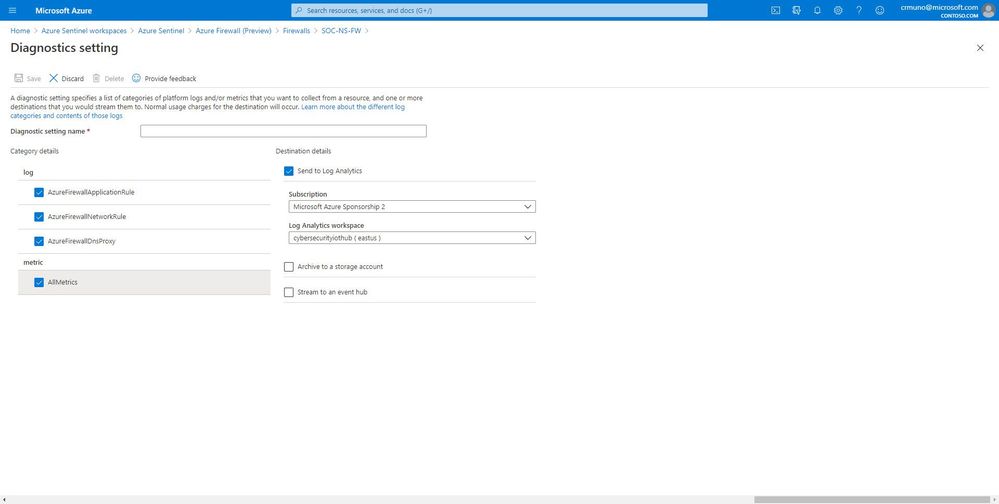999x504 pixels.
Task: Focus the search resources box
Action: tap(500, 10)
